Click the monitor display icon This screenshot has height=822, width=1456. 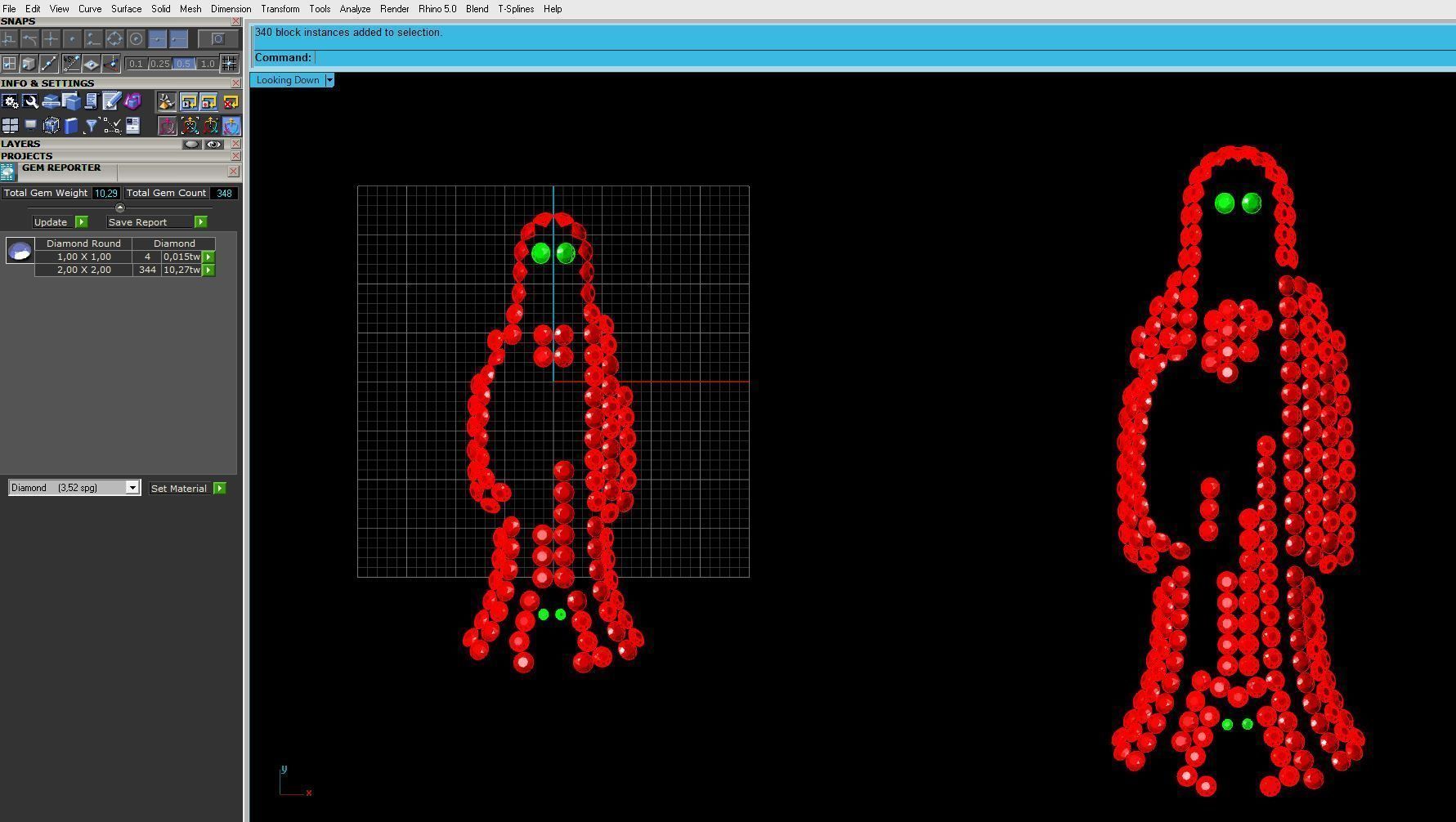click(30, 125)
